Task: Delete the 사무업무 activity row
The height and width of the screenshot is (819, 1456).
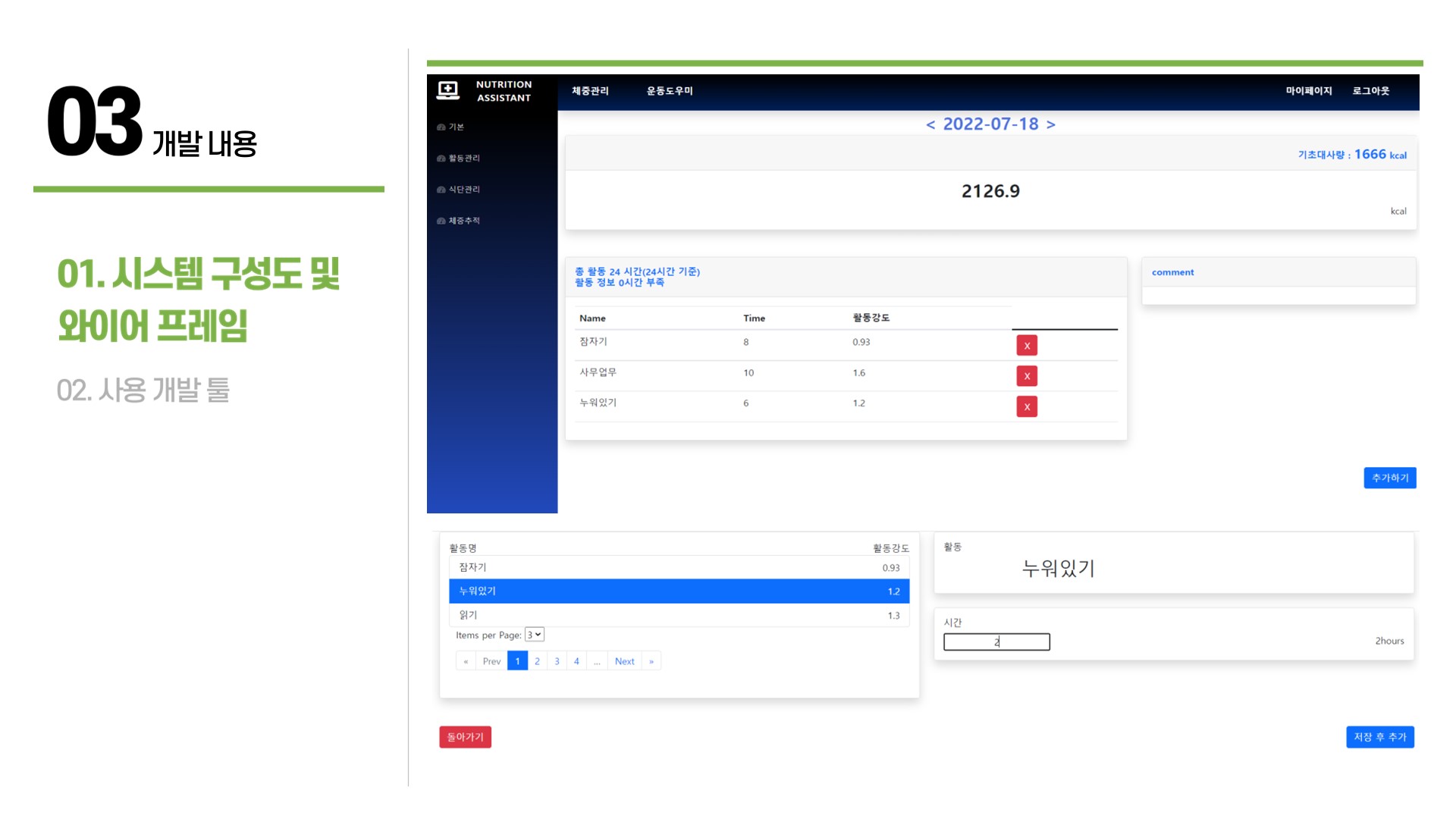Action: (x=1027, y=376)
